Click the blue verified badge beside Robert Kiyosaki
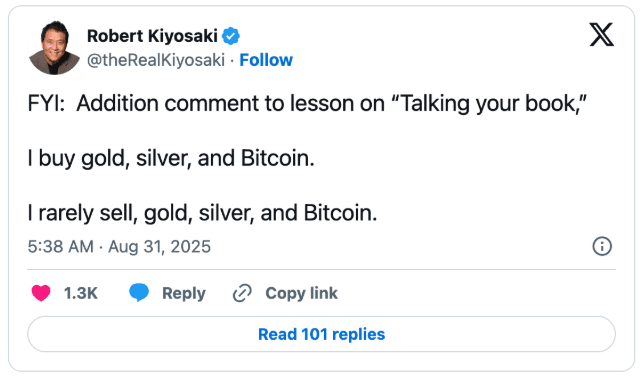The height and width of the screenshot is (380, 643). click(x=231, y=36)
